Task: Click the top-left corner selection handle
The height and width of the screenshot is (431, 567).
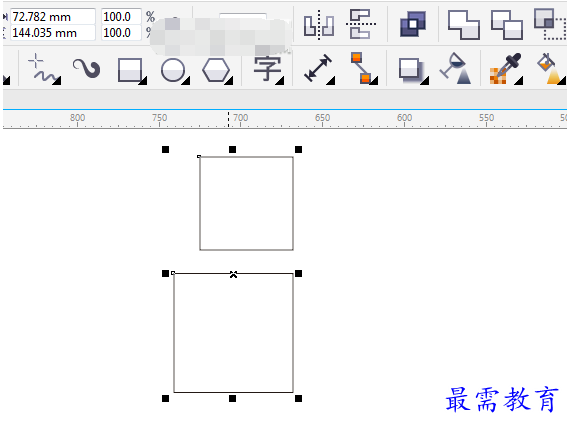Action: click(165, 149)
